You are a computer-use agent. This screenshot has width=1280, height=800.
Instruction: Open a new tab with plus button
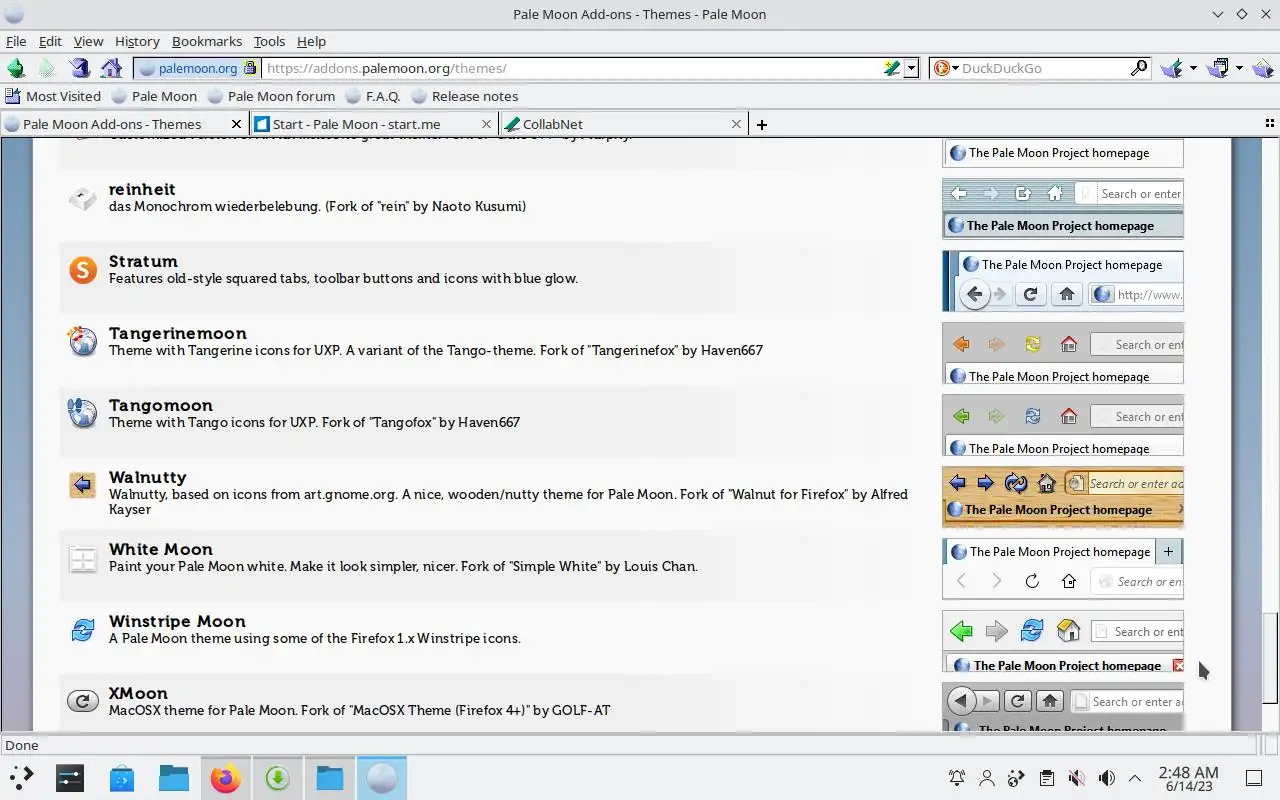coord(762,124)
